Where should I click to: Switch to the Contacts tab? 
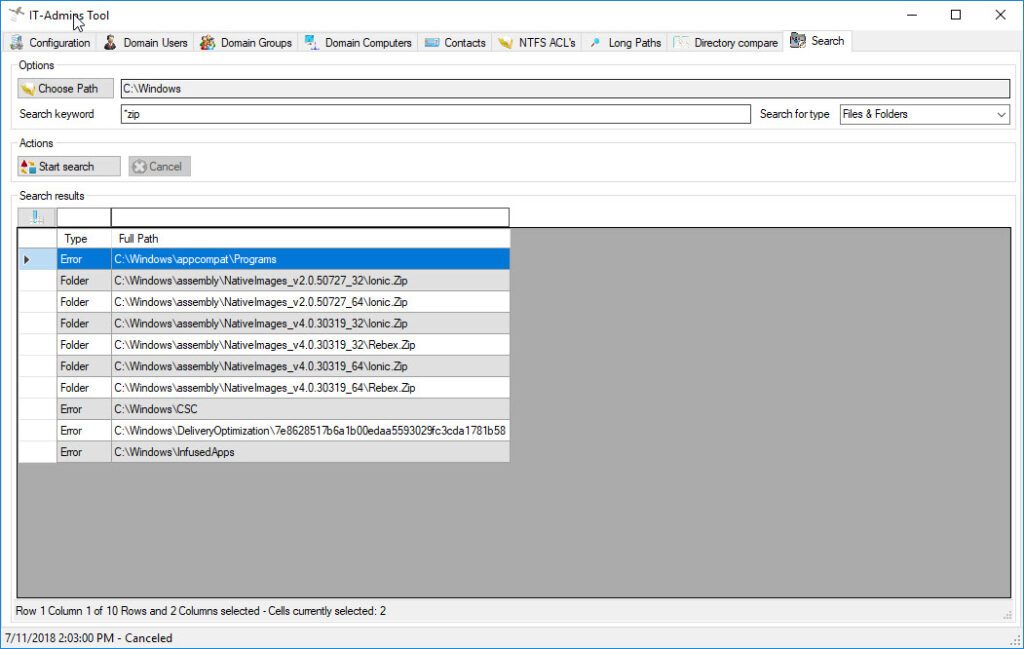tap(455, 43)
